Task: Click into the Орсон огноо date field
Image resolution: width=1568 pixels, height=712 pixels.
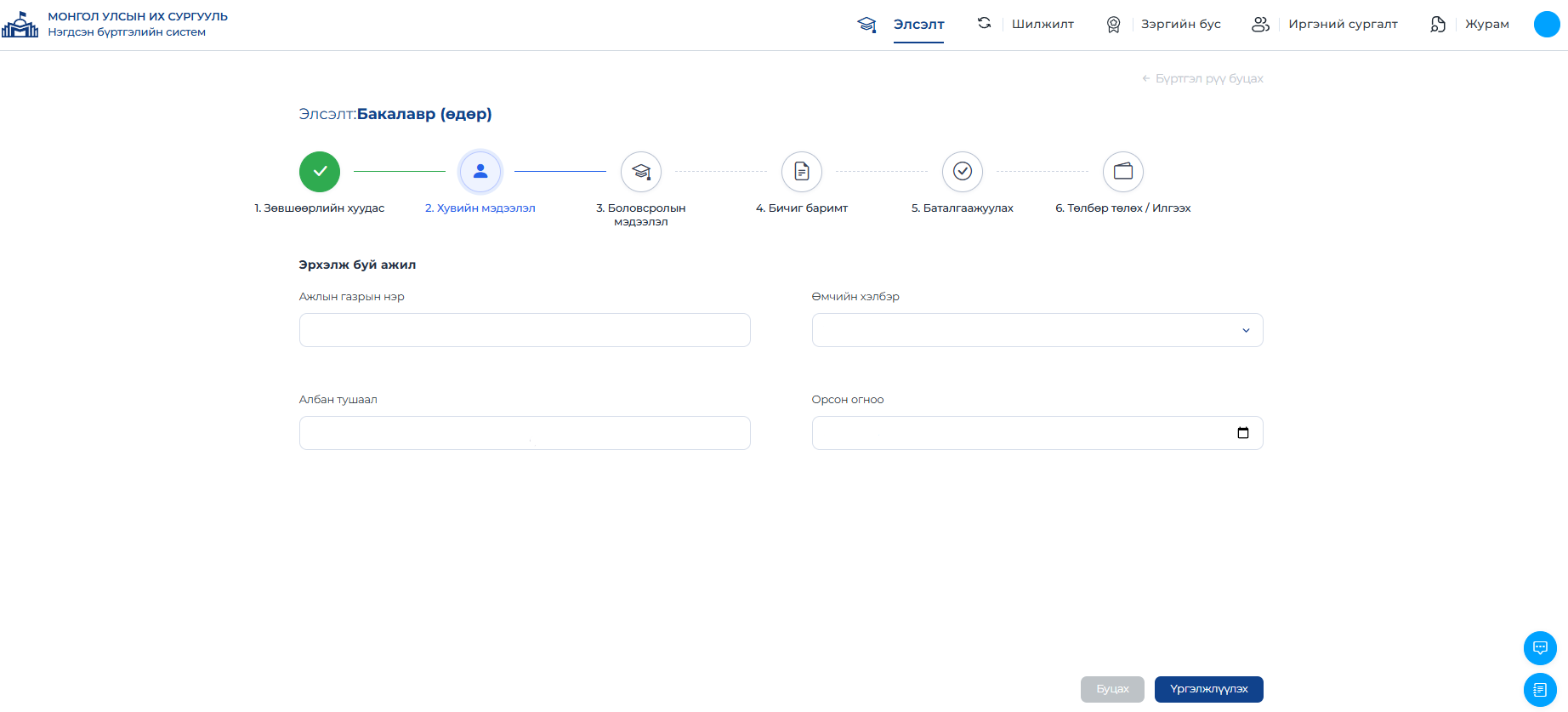Action: [1037, 433]
